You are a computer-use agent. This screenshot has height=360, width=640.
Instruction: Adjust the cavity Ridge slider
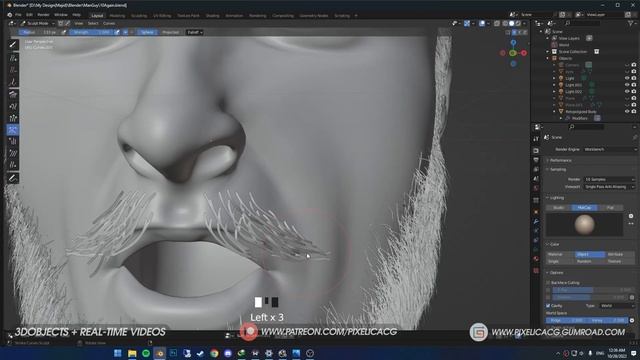click(566, 320)
